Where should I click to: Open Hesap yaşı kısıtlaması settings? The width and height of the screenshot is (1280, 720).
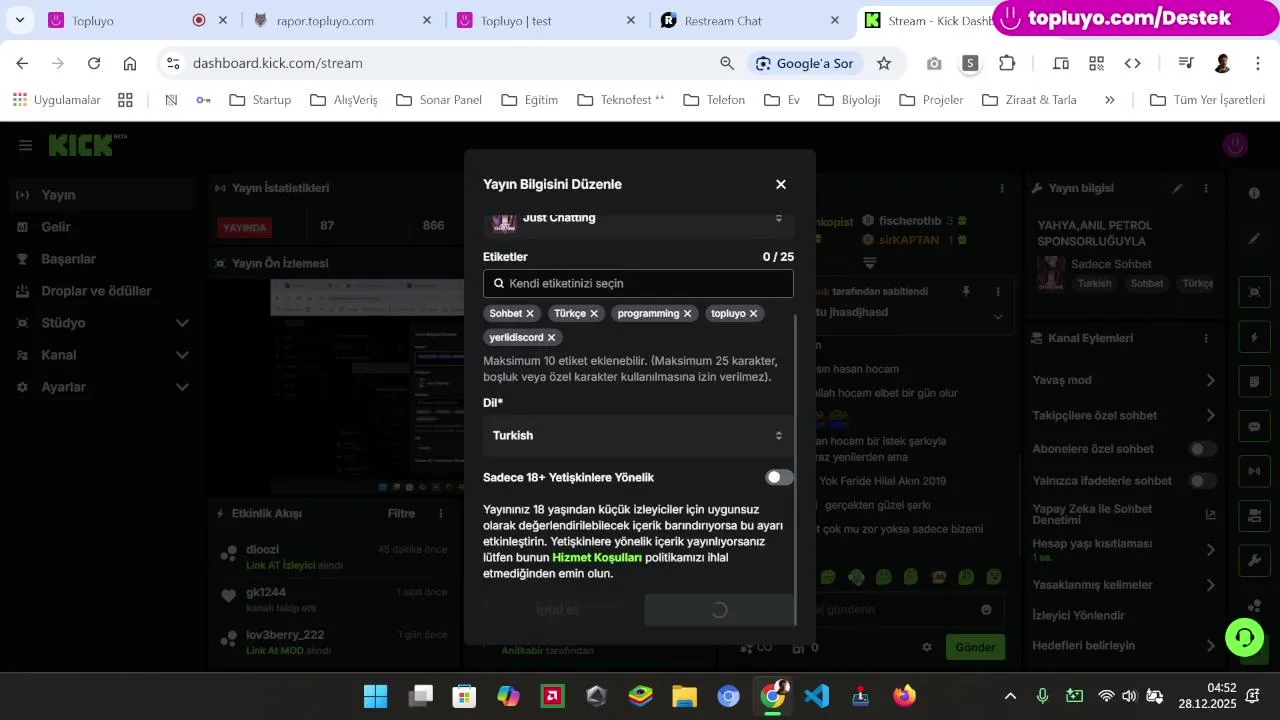coord(1124,549)
